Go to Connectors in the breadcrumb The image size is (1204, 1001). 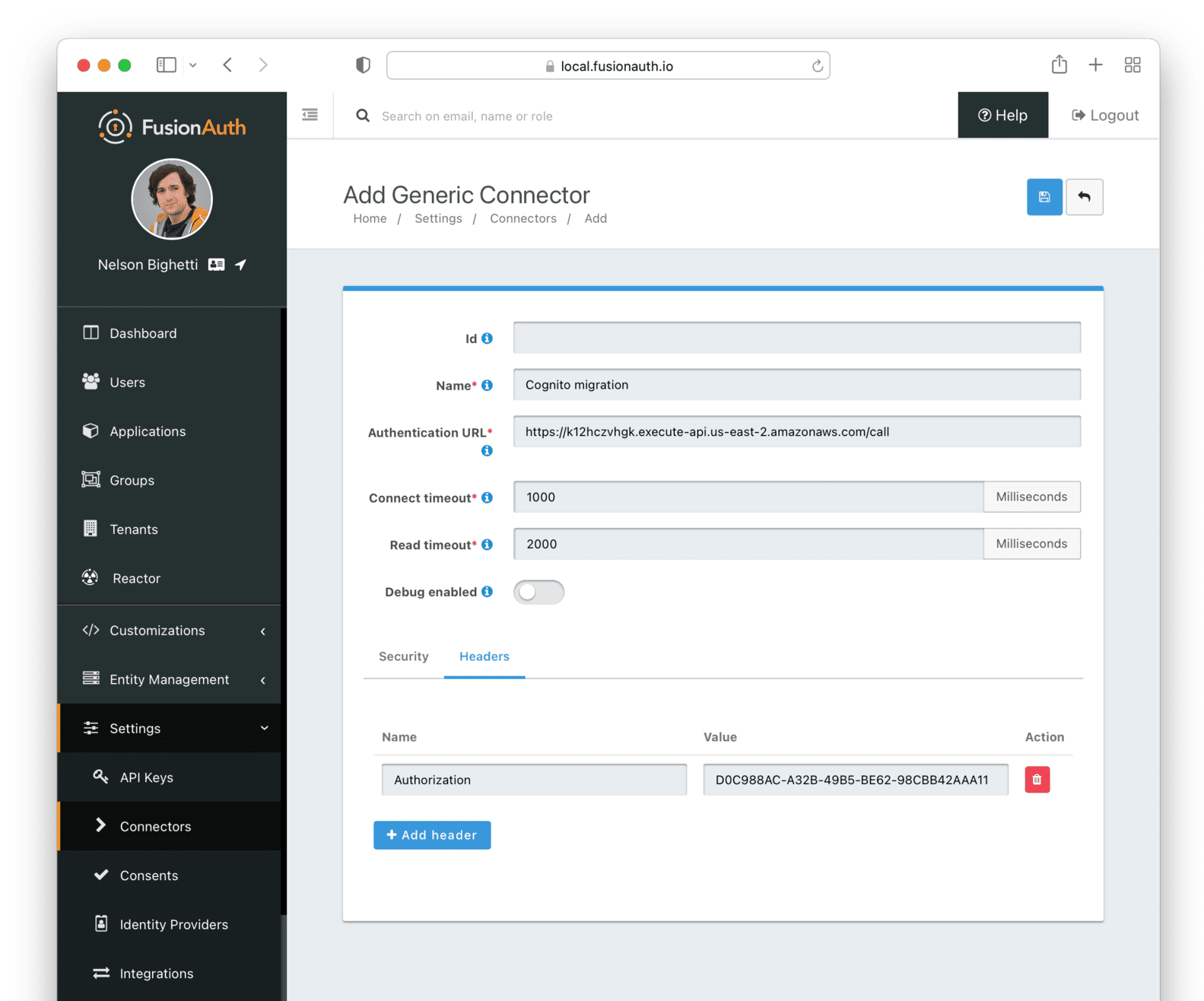(x=523, y=218)
